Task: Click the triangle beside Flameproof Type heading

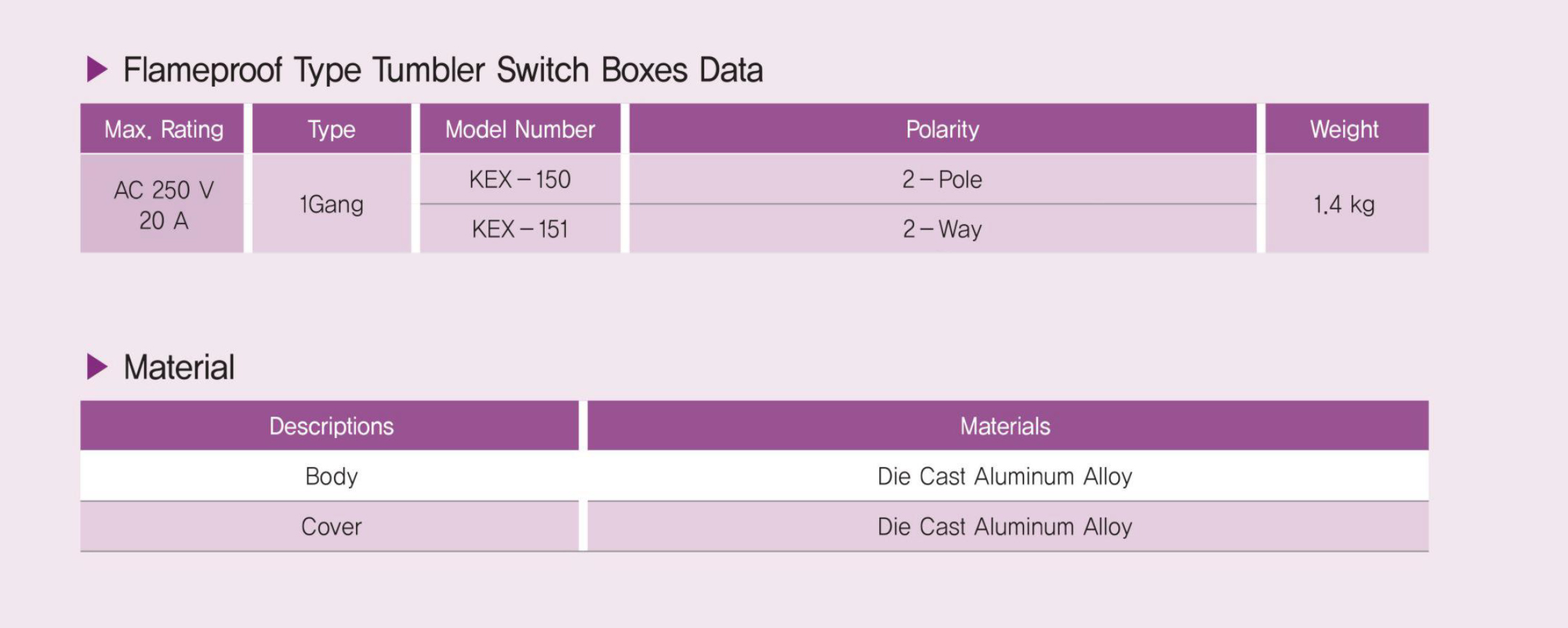Action: (x=98, y=69)
